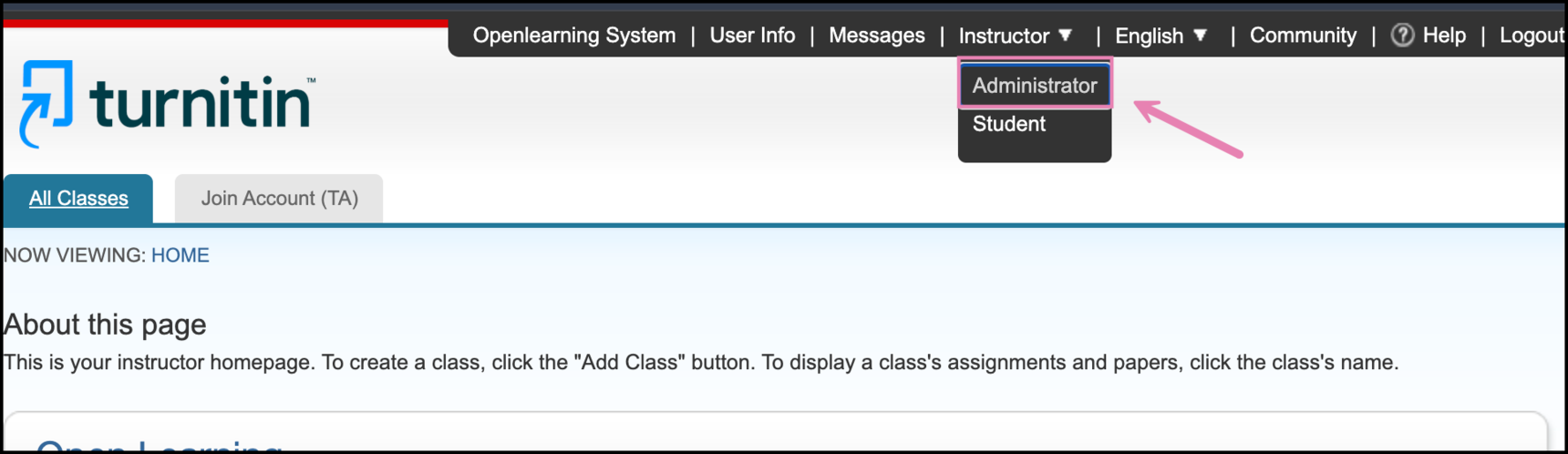Click the triangle arrow beside English
The image size is (1568, 454).
click(x=1201, y=36)
